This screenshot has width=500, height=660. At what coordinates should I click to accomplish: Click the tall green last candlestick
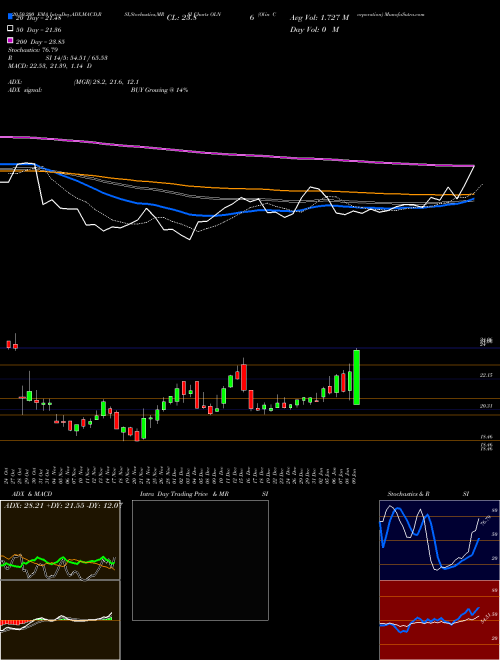pyautogui.click(x=356, y=377)
